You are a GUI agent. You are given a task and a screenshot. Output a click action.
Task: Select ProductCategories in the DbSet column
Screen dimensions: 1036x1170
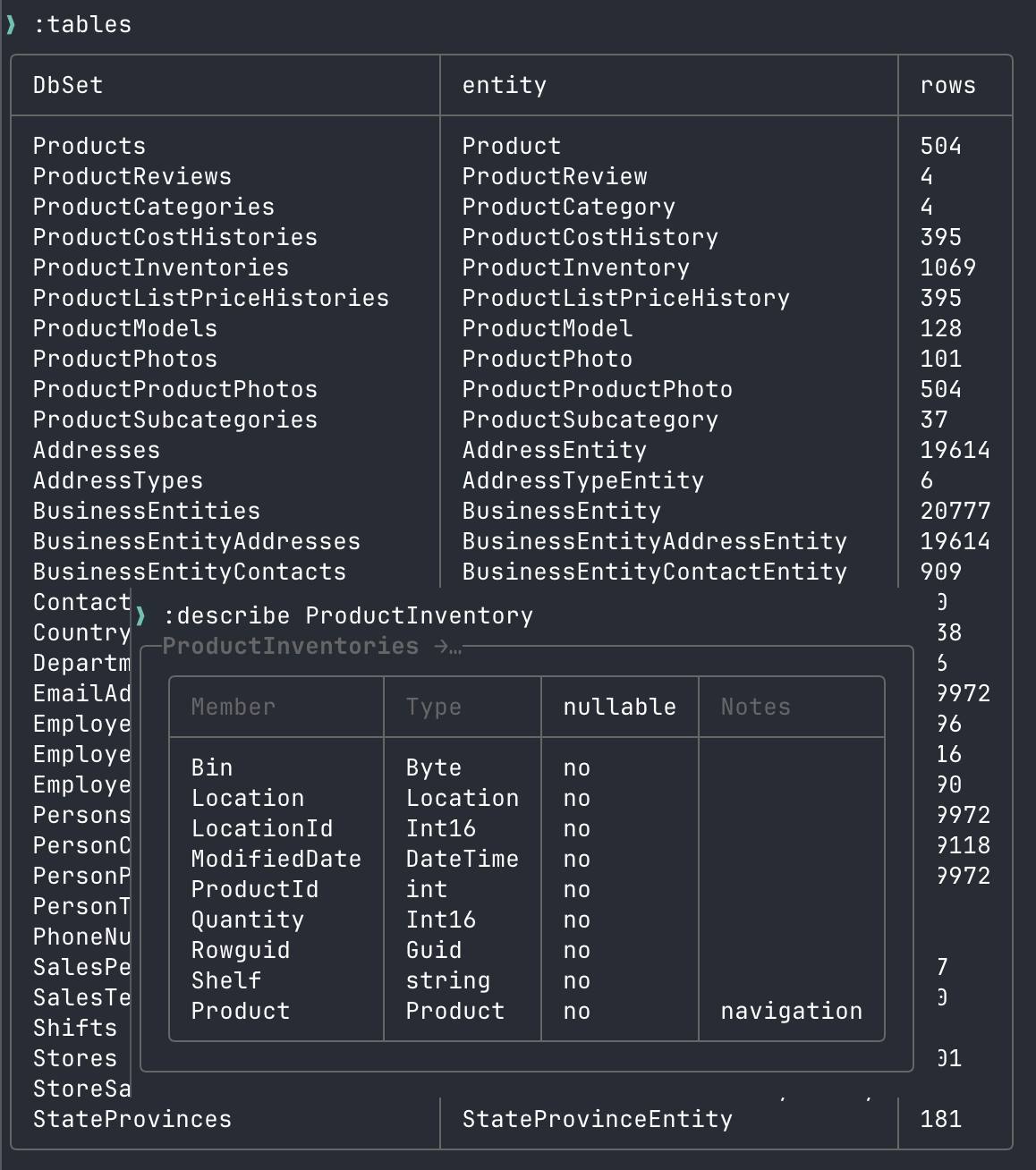[x=154, y=207]
